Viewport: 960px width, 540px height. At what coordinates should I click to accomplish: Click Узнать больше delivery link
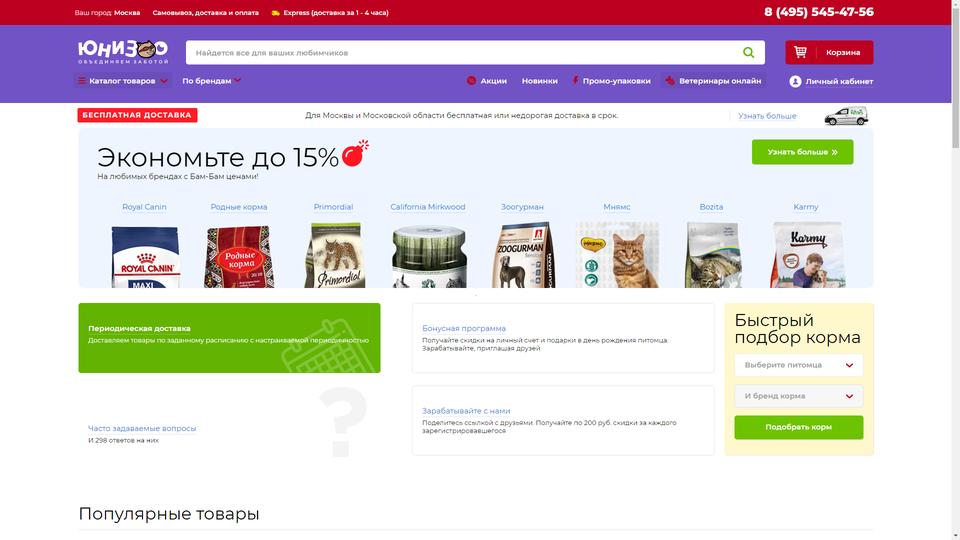767,116
